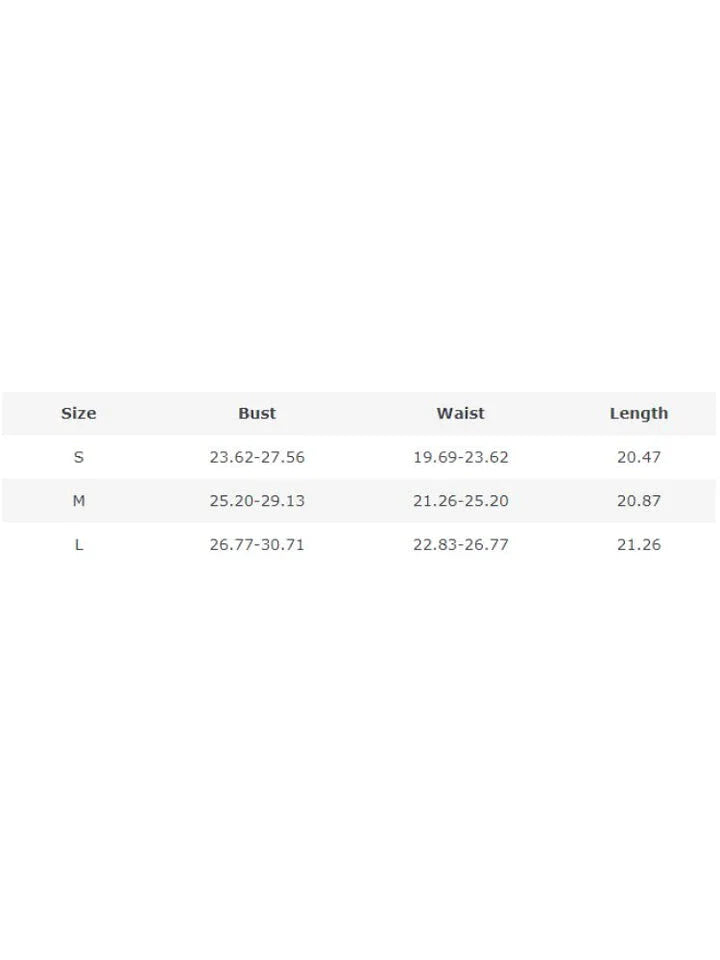The width and height of the screenshot is (720, 960).
Task: Click the bottom L size row
Action: click(x=360, y=545)
